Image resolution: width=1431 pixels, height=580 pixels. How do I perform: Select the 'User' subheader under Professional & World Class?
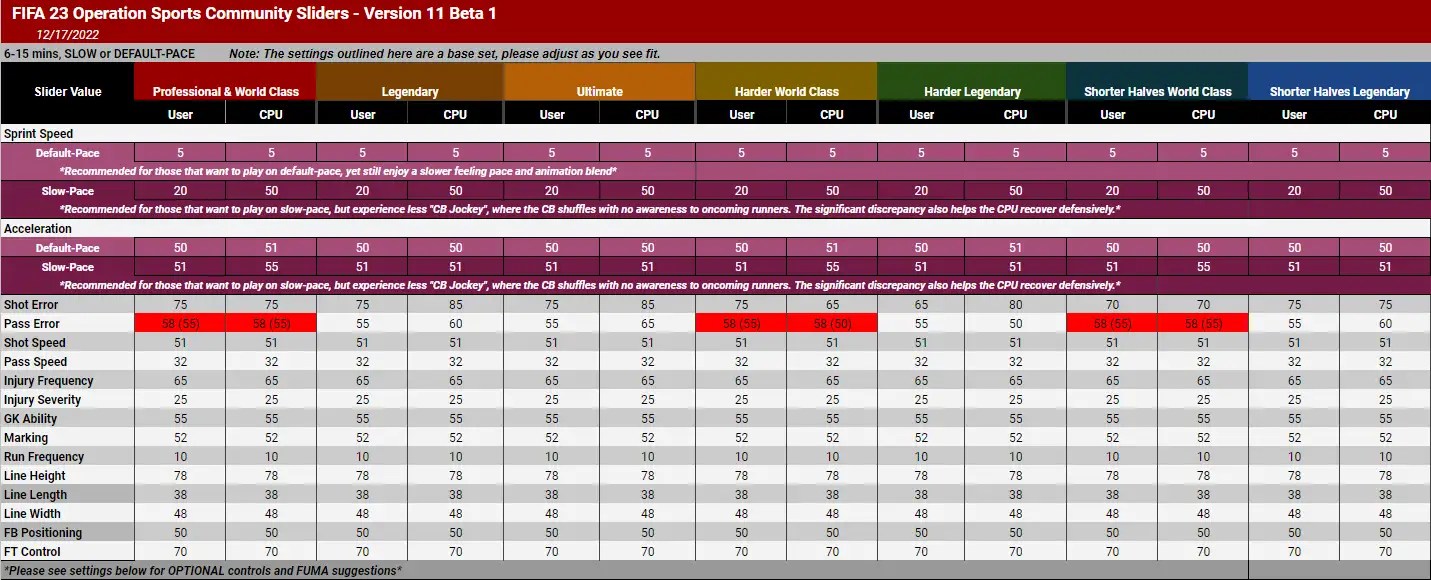180,114
